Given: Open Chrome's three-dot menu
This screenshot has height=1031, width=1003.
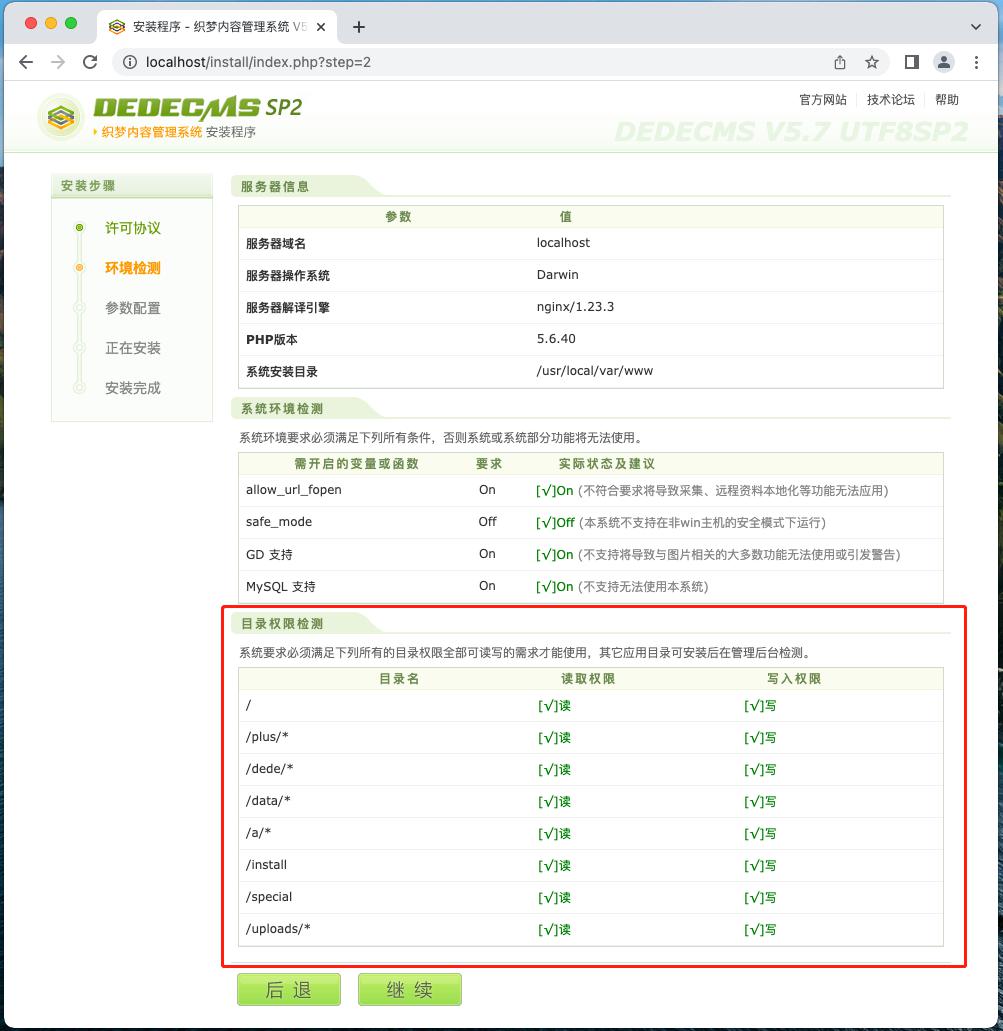Looking at the screenshot, I should (x=976, y=62).
